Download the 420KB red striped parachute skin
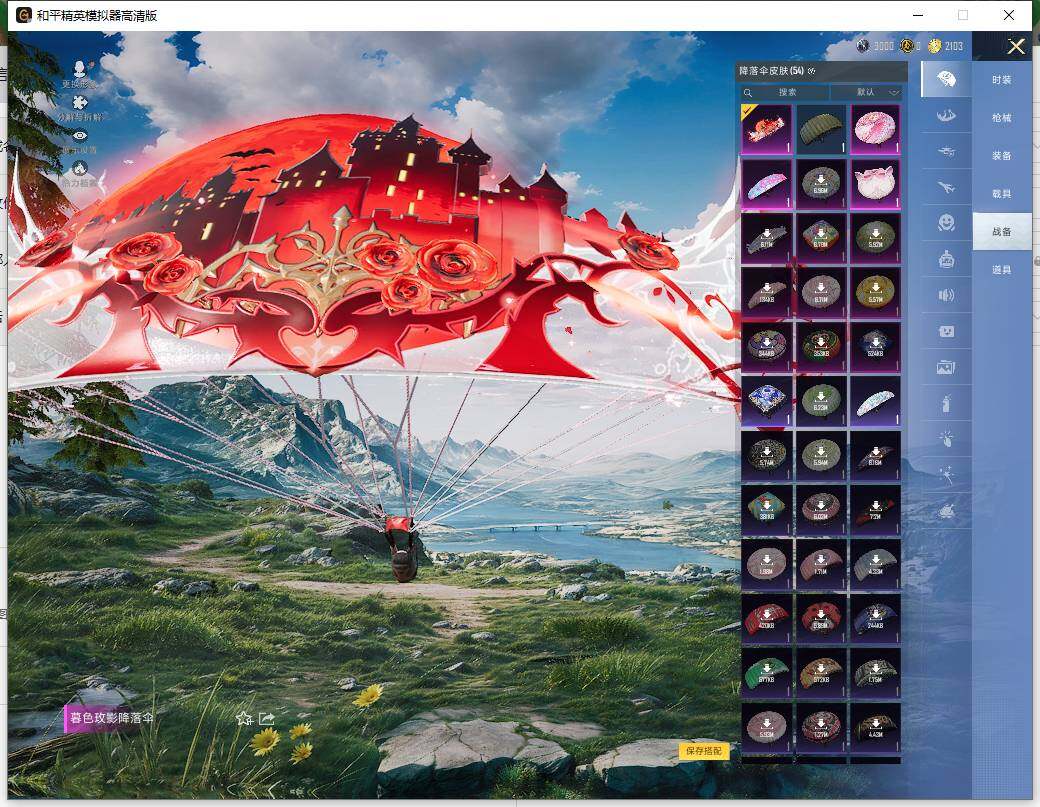The image size is (1040, 807). [x=766, y=618]
